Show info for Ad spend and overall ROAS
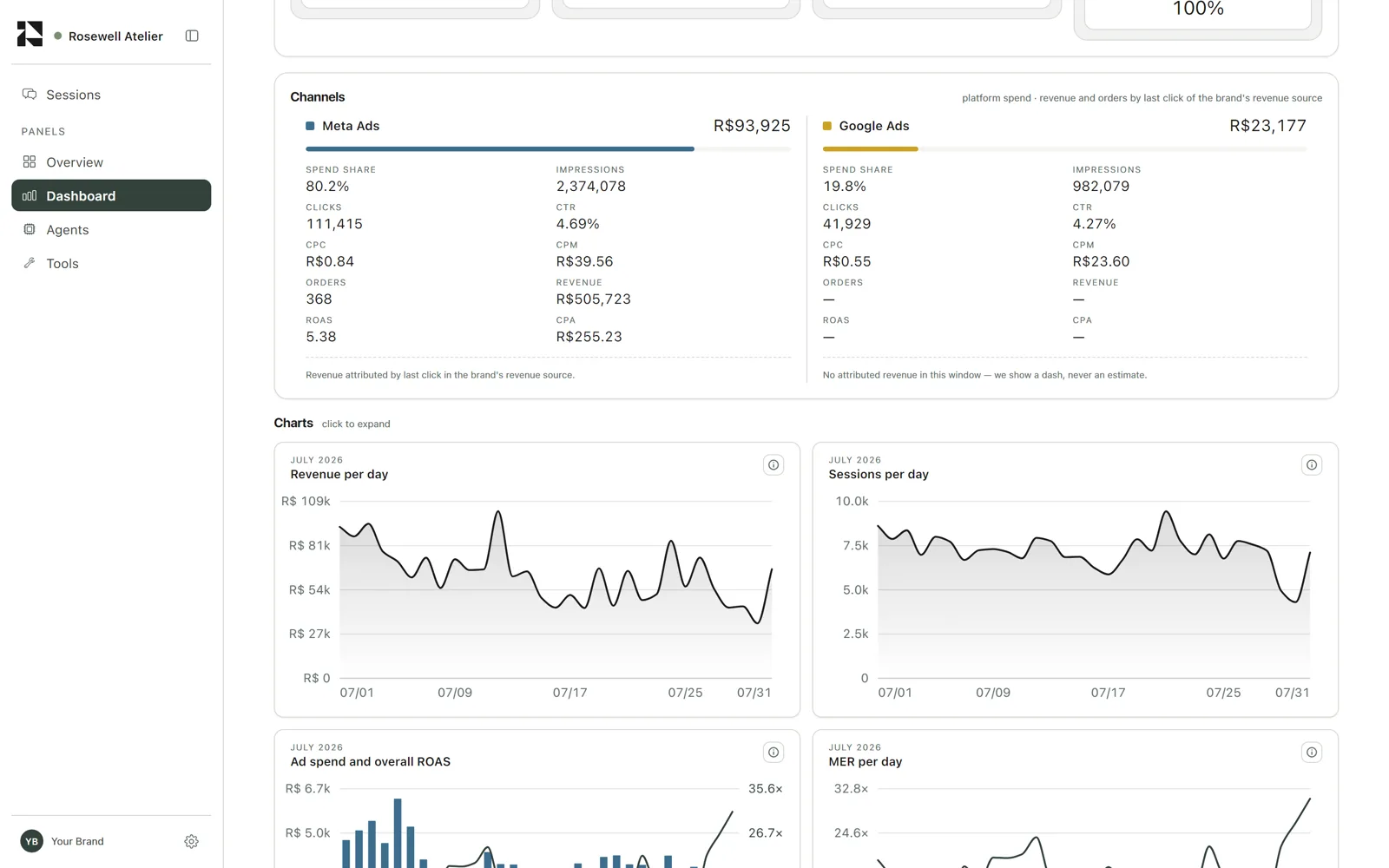The image size is (1389, 868). [773, 753]
